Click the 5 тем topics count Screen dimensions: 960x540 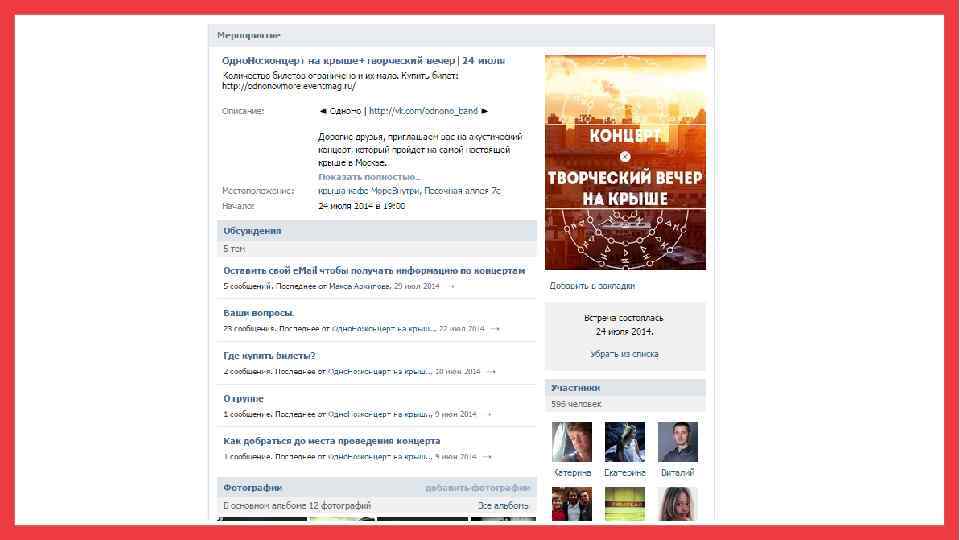[234, 249]
